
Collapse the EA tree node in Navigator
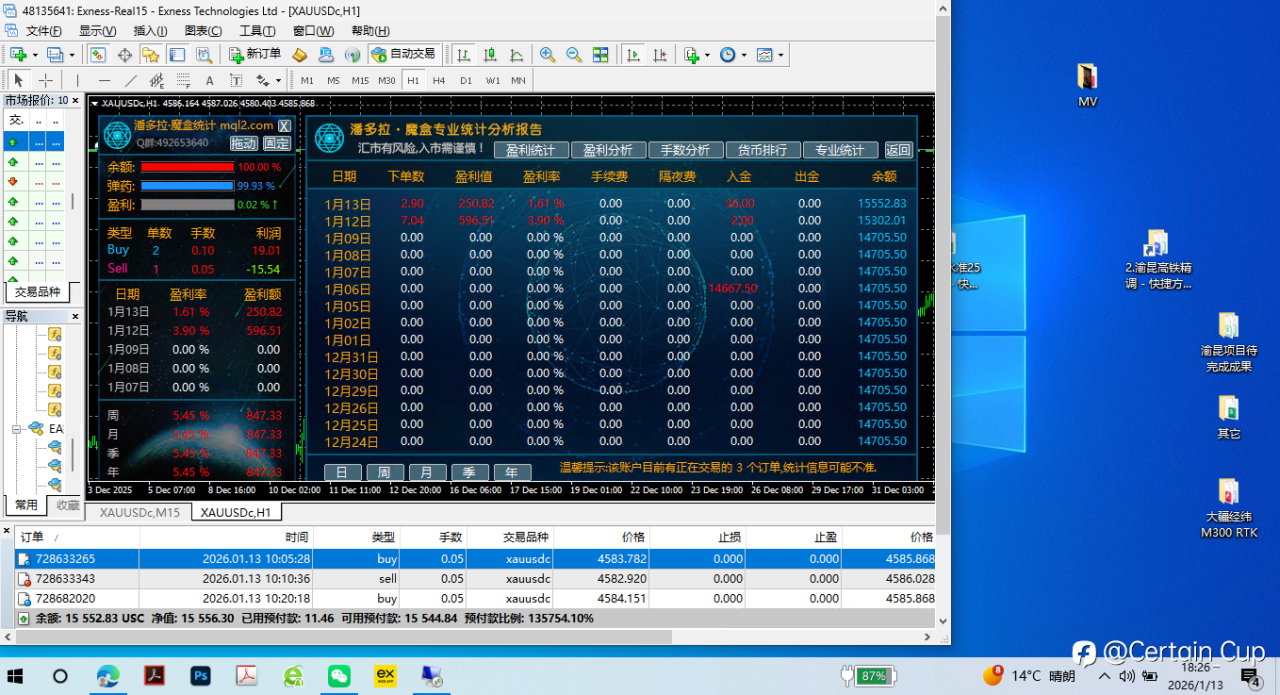tap(17, 429)
